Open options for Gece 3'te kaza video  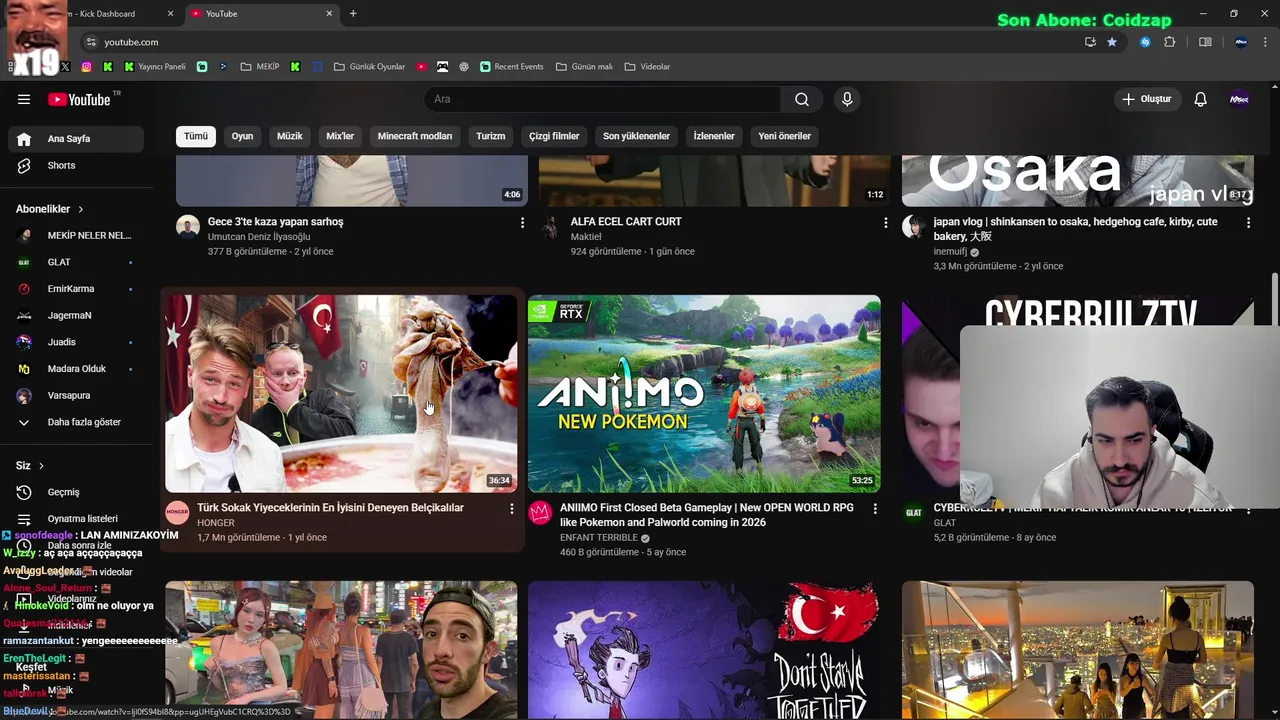[522, 223]
